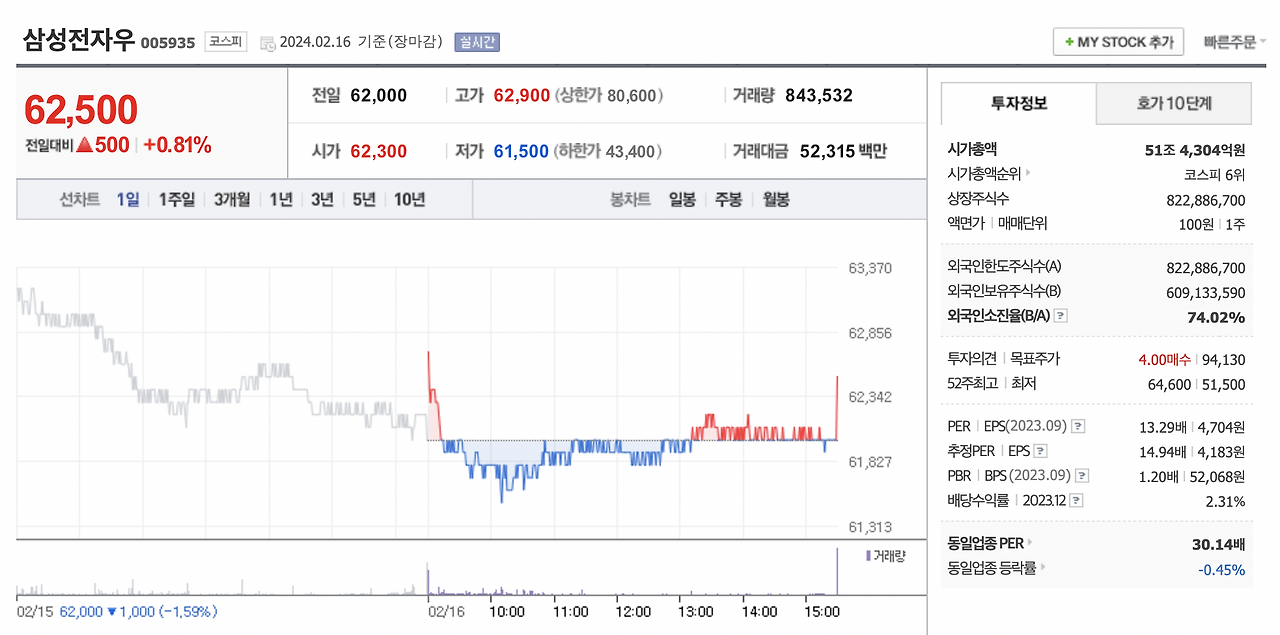Screen dimensions: 1280x635
Task: Switch to the 호가 10단계 tab
Action: pos(1173,103)
